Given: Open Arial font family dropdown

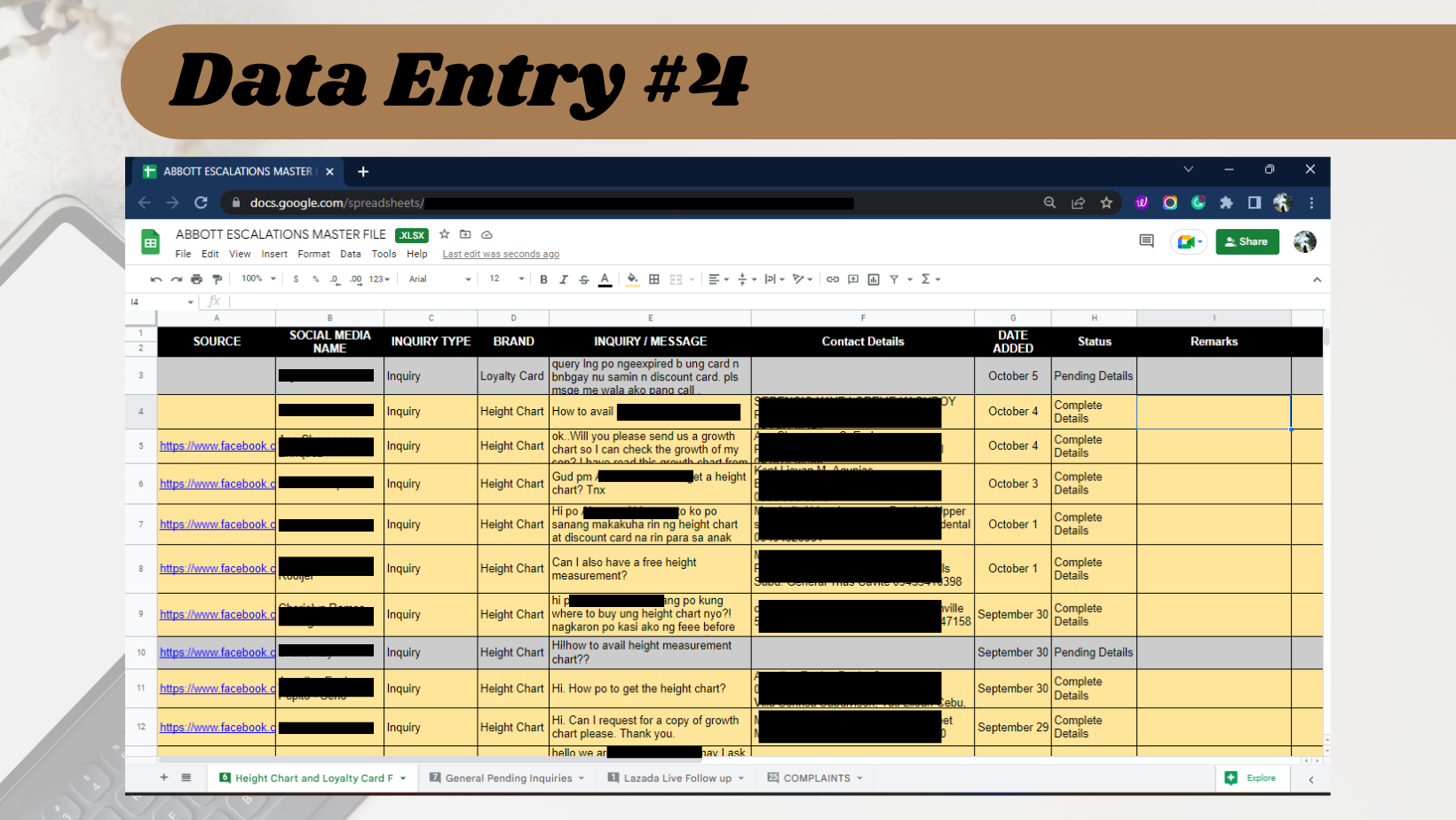Looking at the screenshot, I should 439,280.
